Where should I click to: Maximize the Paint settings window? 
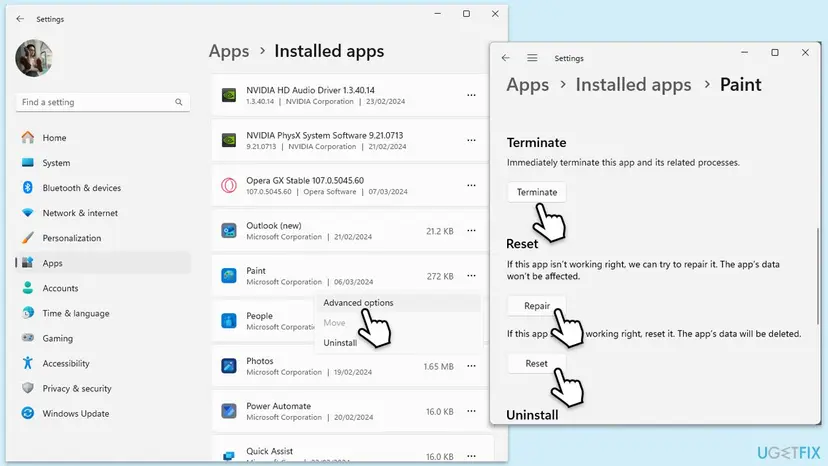(775, 52)
